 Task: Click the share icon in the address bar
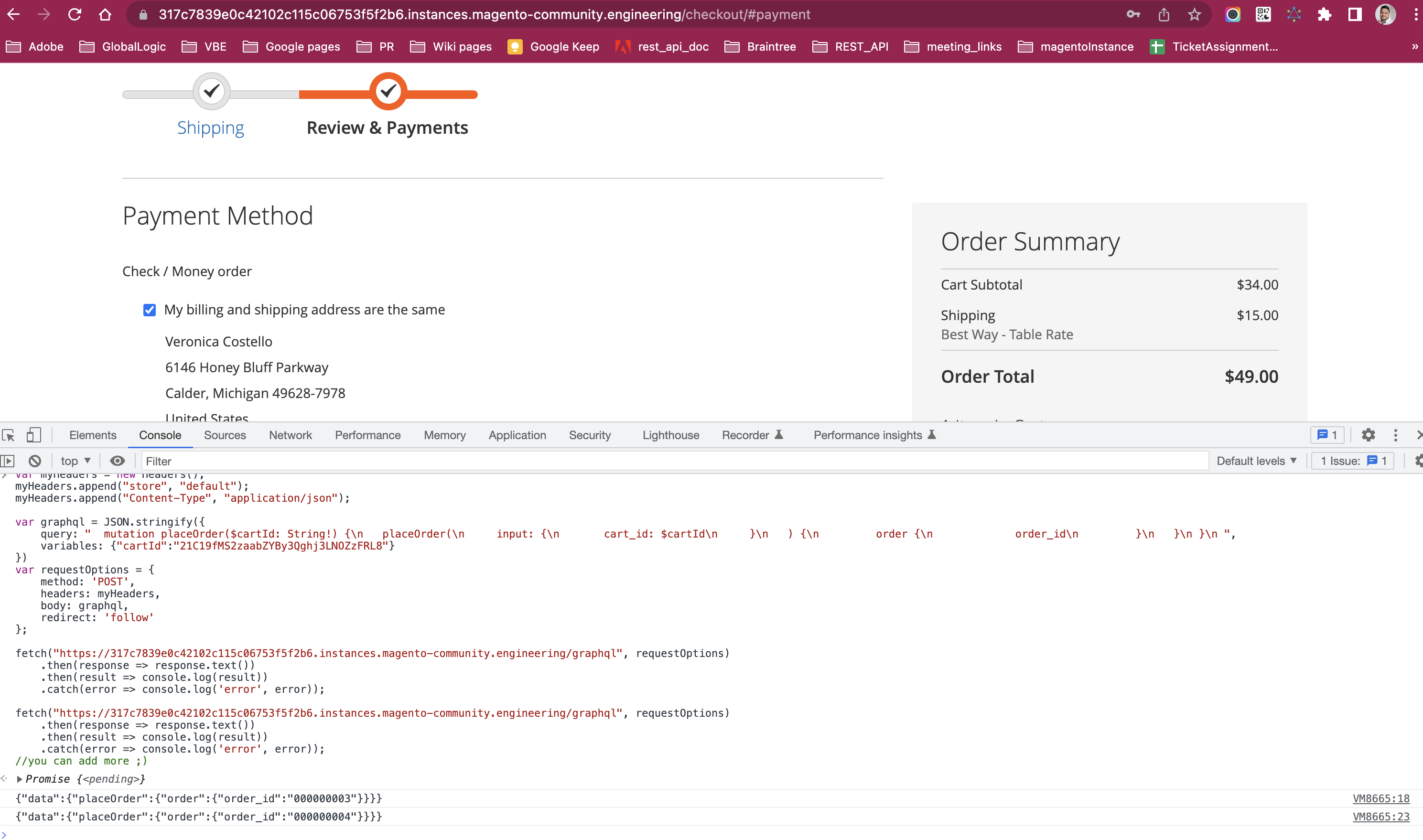coord(1164,15)
